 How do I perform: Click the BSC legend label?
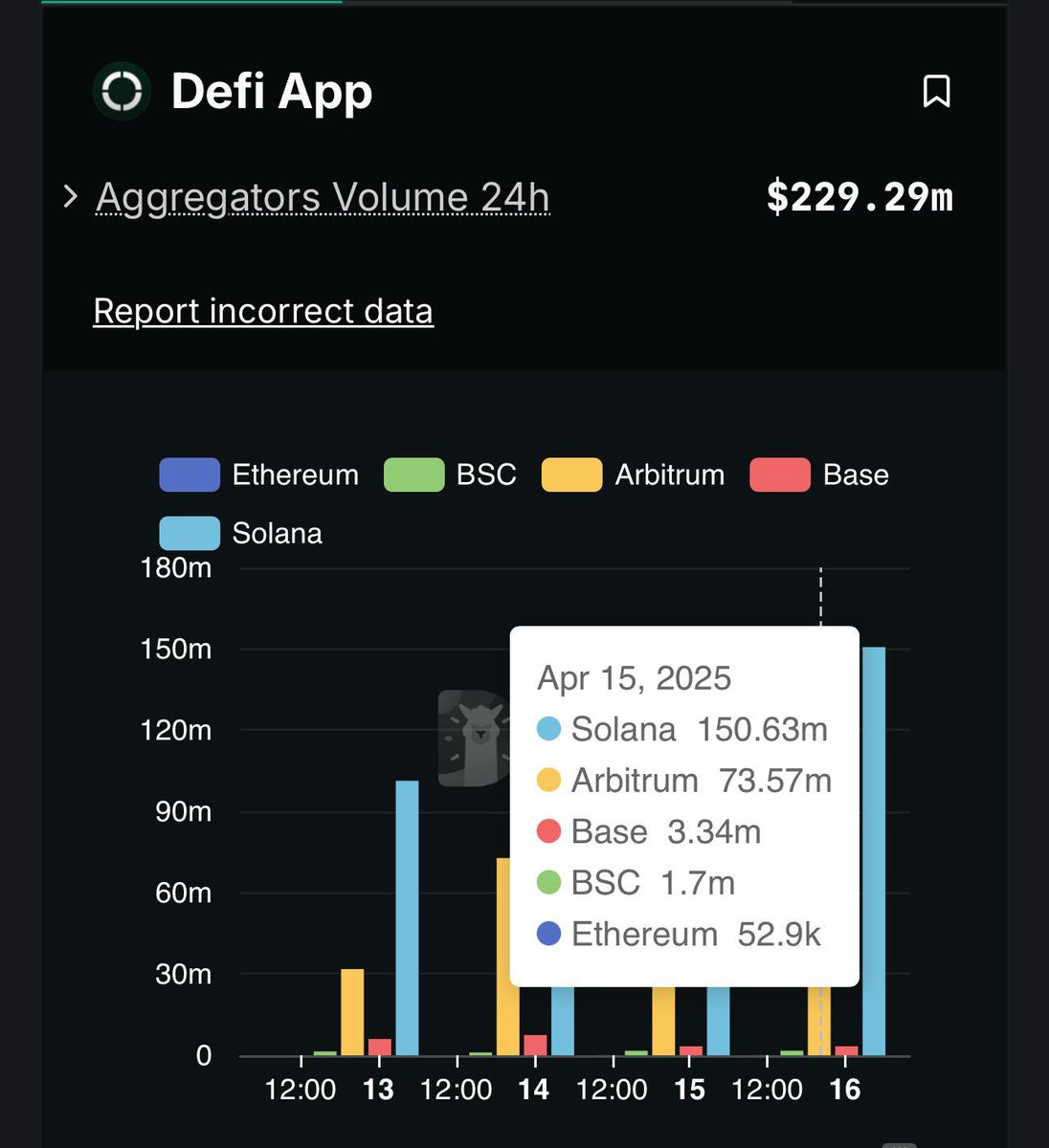(x=486, y=475)
